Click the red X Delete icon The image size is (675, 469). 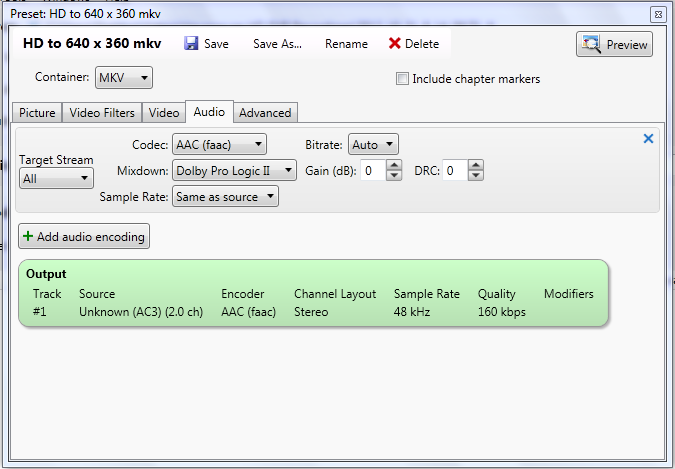pyautogui.click(x=394, y=43)
